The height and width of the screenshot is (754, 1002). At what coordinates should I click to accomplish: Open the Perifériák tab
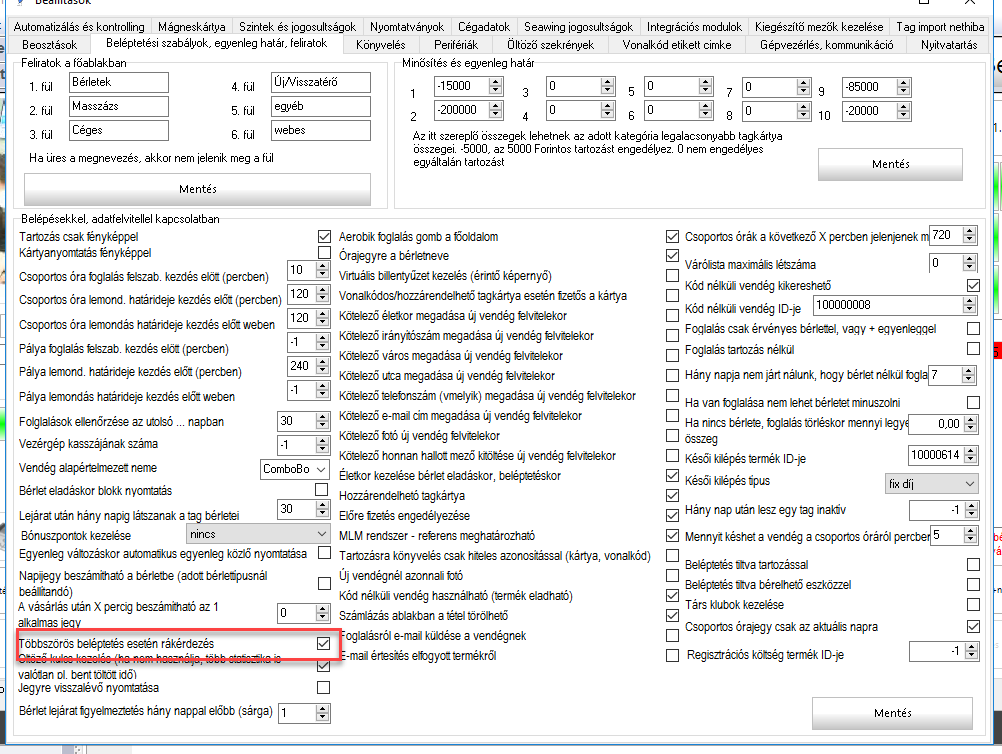(x=456, y=45)
